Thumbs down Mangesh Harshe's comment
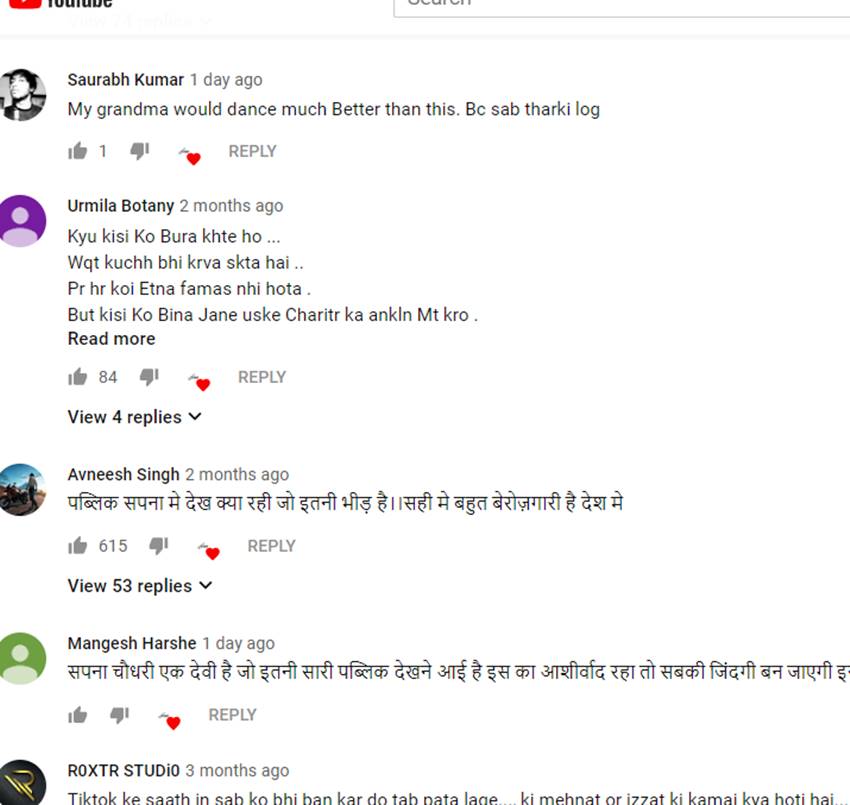 [120, 714]
